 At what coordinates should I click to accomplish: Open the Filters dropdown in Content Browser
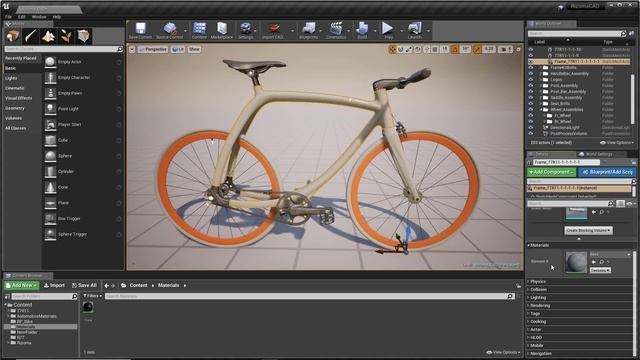point(93,296)
